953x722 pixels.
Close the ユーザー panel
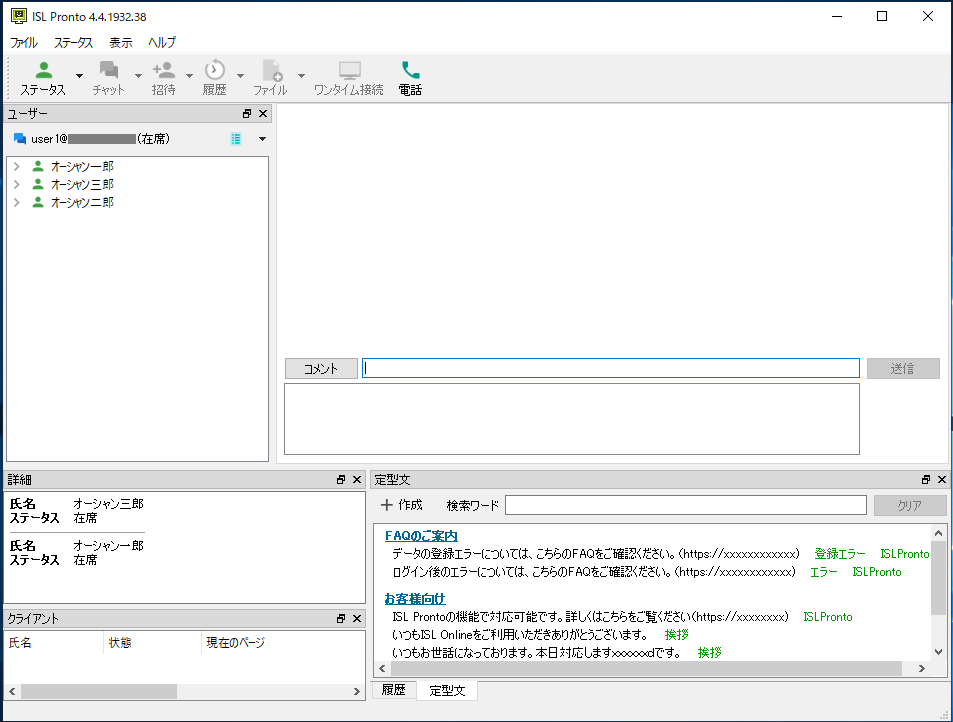tap(263, 114)
